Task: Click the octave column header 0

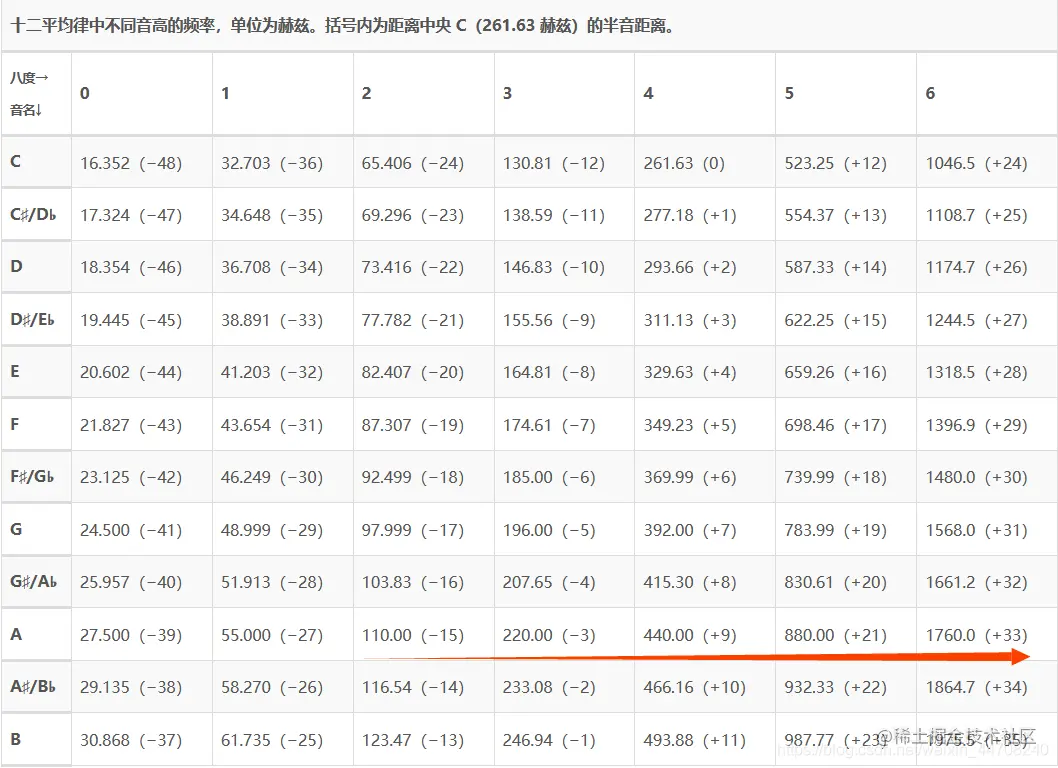Action: pyautogui.click(x=142, y=93)
